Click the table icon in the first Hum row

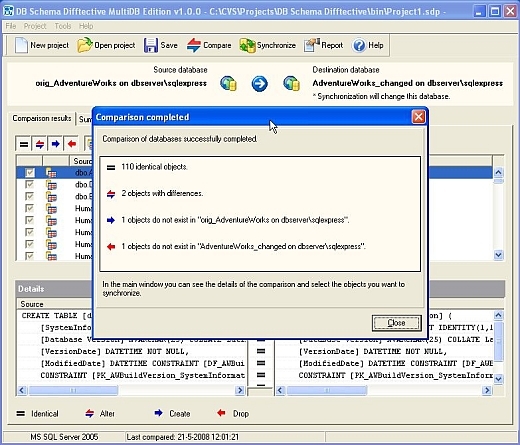[51, 209]
